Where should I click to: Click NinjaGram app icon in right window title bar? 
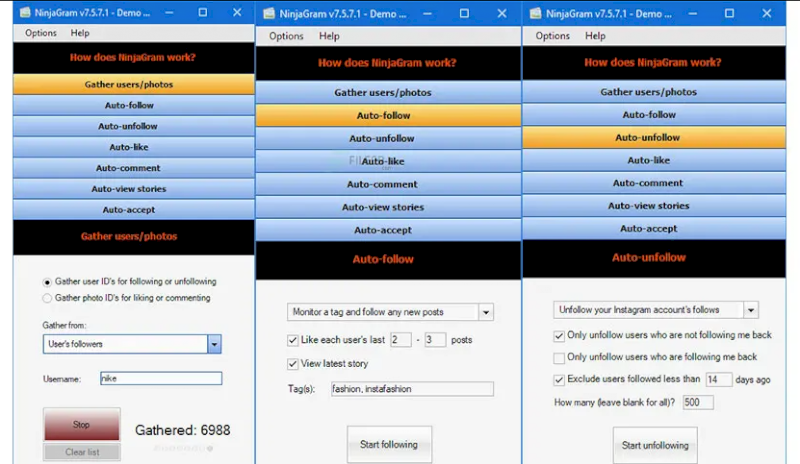point(535,13)
